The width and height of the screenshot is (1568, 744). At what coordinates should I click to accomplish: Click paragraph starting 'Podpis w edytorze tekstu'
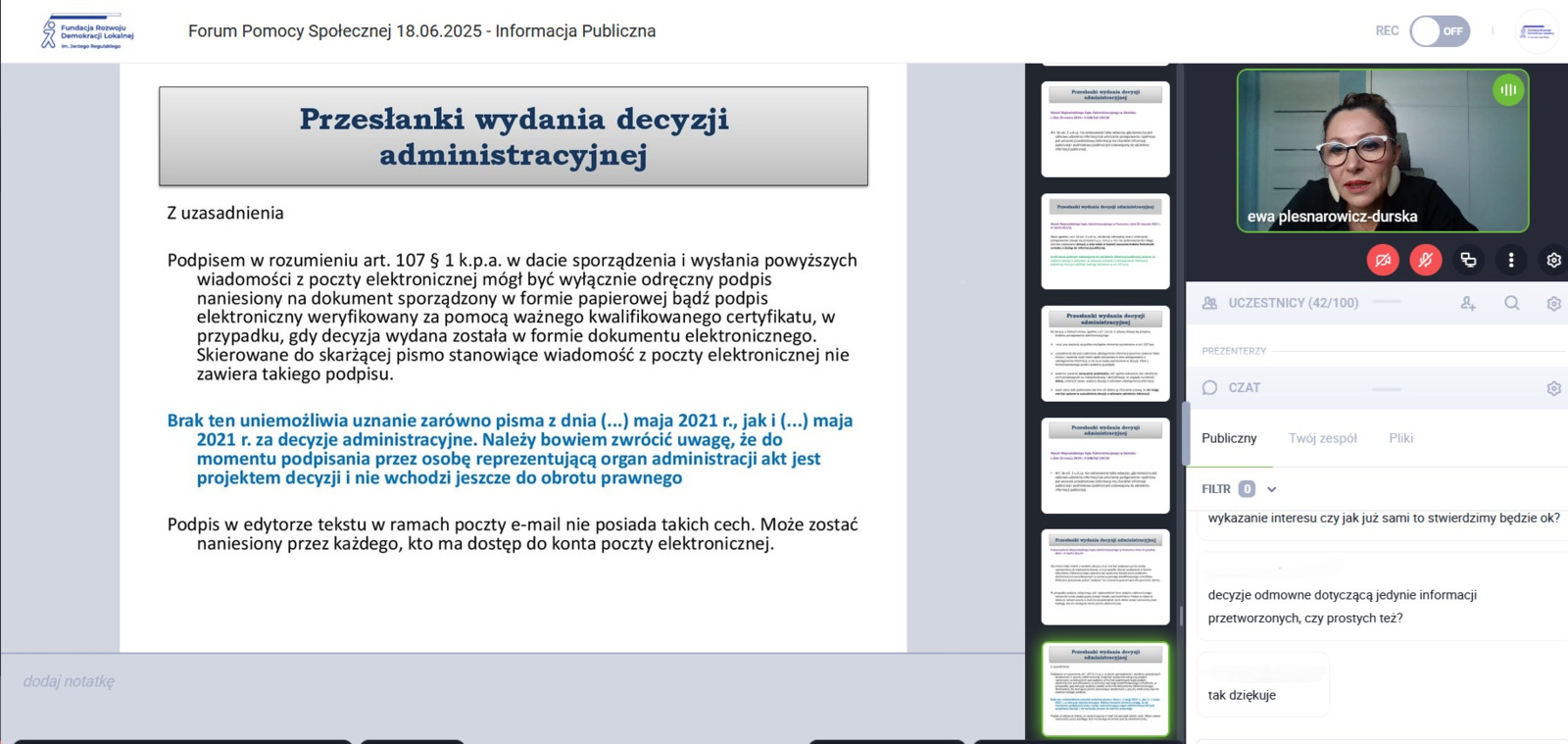(513, 533)
